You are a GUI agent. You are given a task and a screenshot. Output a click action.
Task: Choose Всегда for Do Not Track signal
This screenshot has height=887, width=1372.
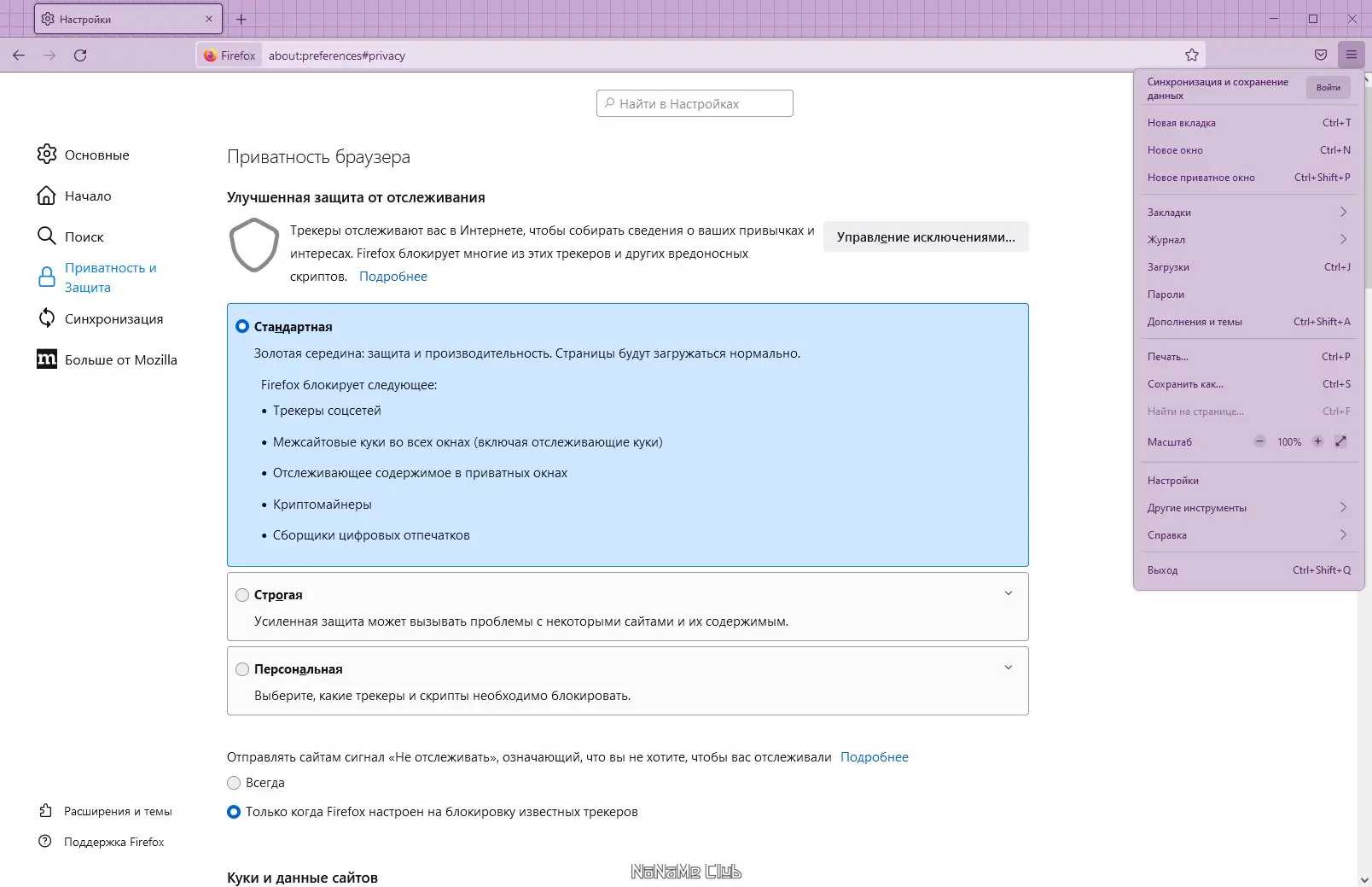coord(234,783)
